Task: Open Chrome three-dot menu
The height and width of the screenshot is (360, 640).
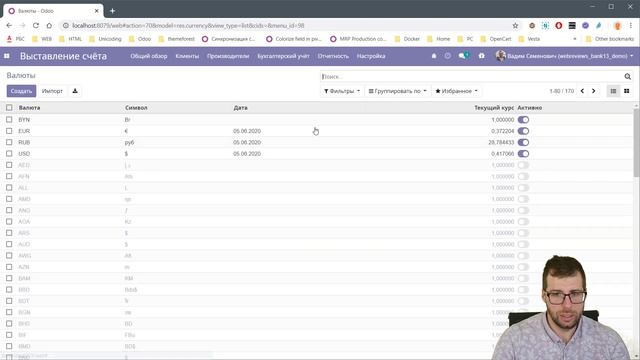Action: (631, 25)
